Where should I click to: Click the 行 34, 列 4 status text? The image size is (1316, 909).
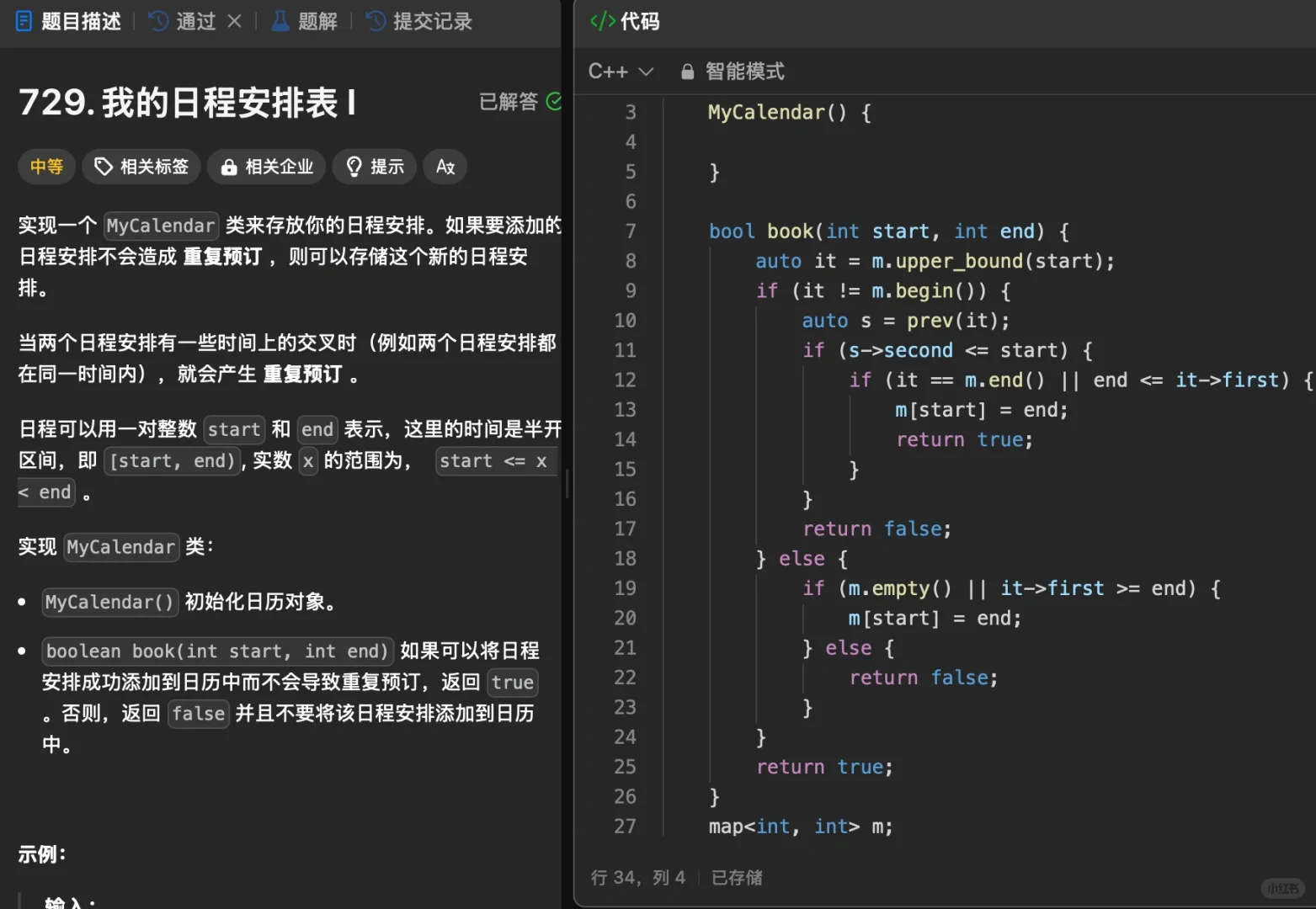pos(638,878)
